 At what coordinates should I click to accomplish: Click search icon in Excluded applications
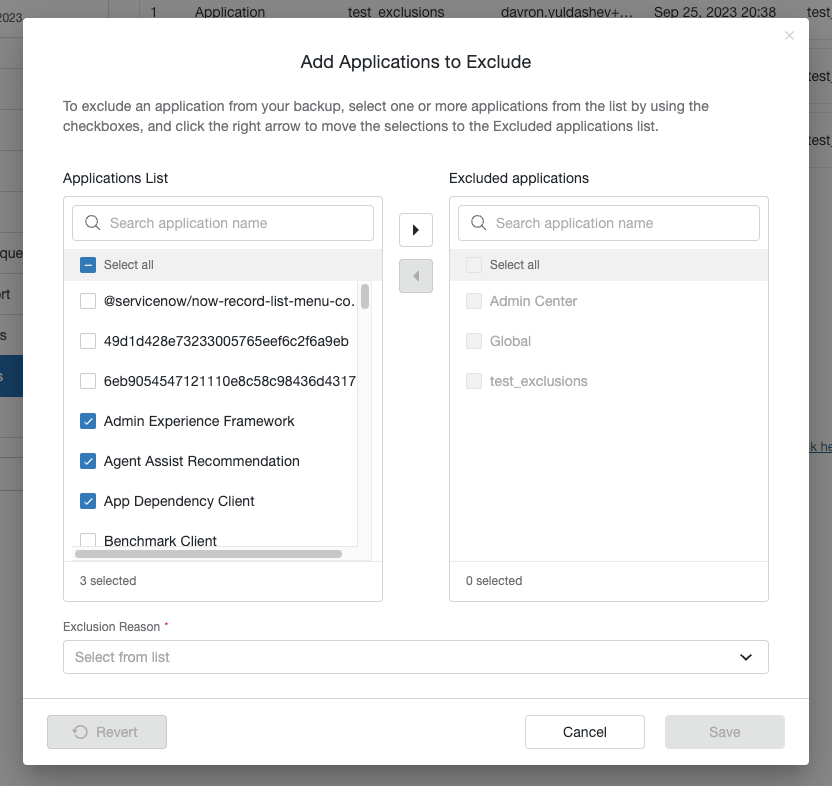point(478,223)
